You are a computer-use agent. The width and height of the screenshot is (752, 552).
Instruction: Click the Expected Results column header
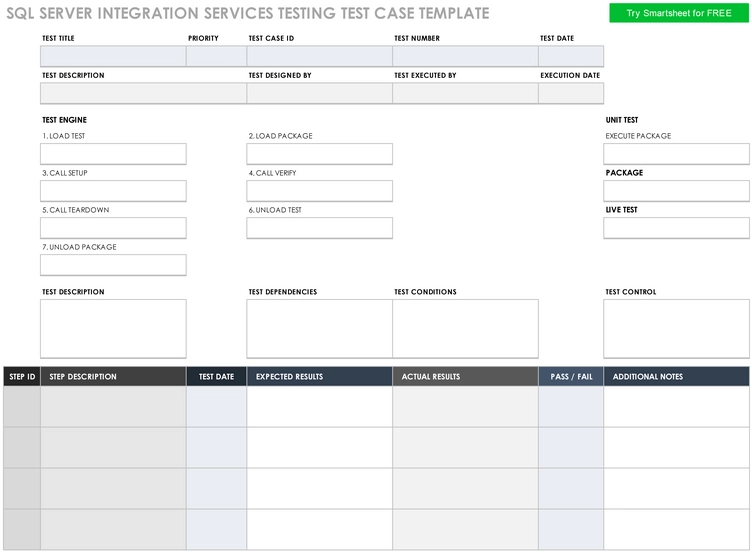point(319,376)
